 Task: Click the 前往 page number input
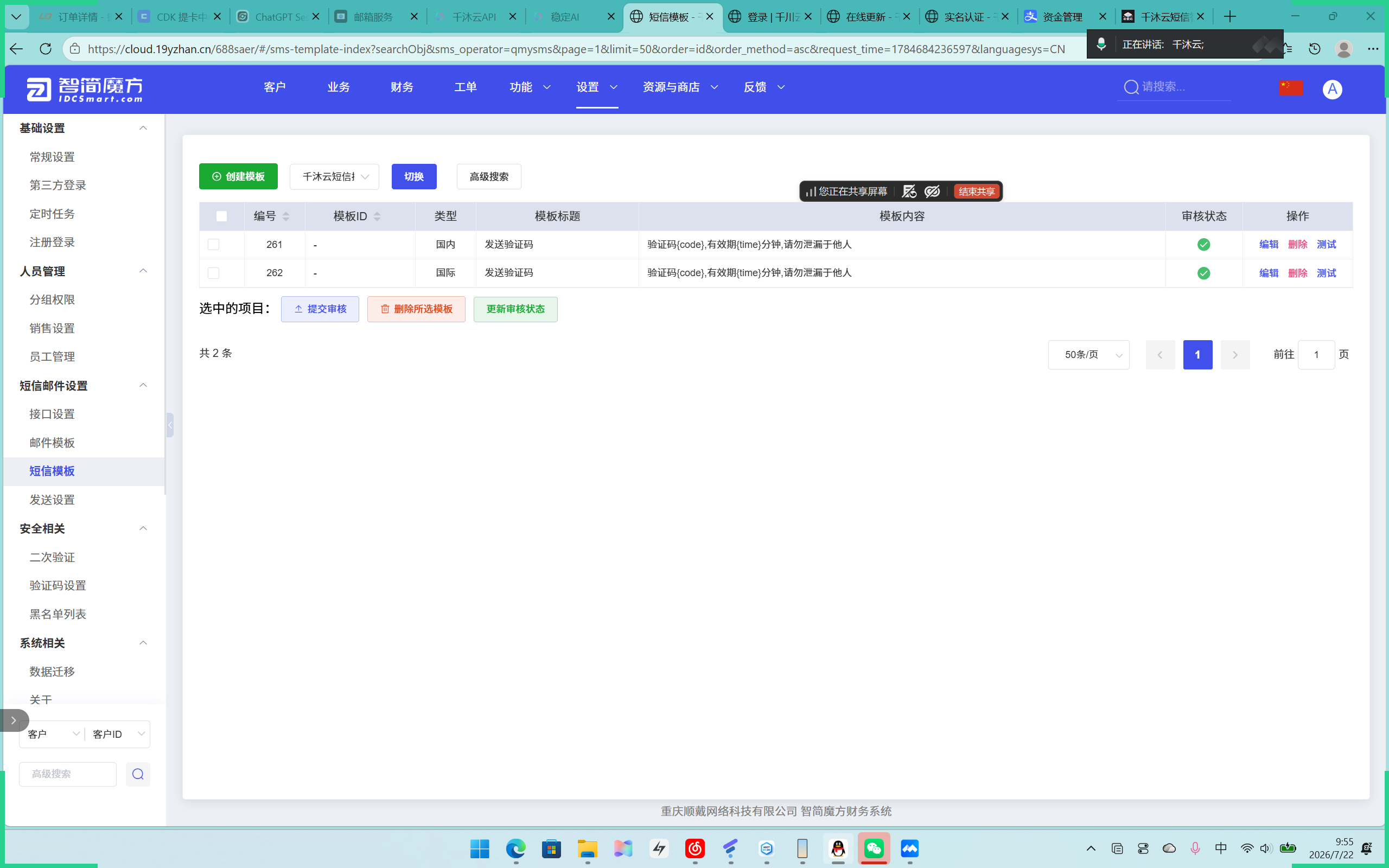coord(1316,355)
